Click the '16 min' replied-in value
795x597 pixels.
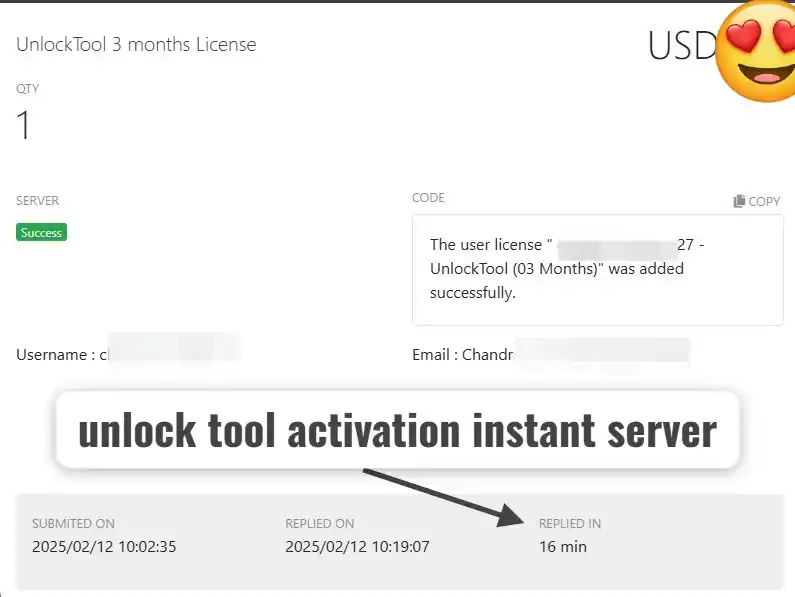pyautogui.click(x=563, y=547)
